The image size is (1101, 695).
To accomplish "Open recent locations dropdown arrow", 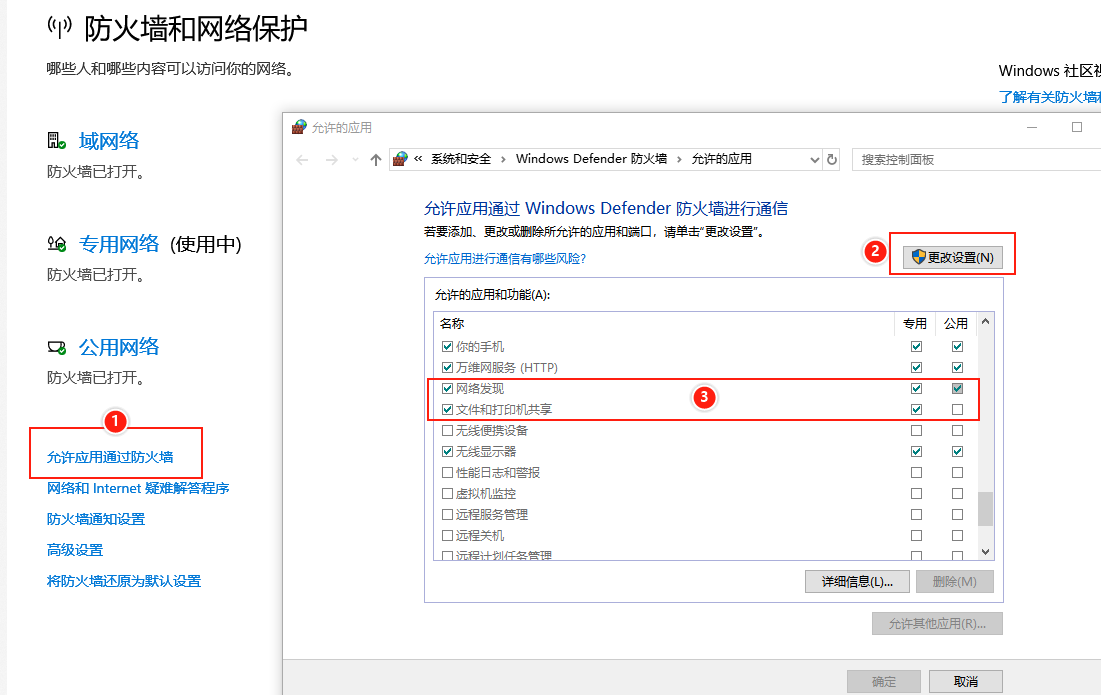I will click(x=355, y=160).
